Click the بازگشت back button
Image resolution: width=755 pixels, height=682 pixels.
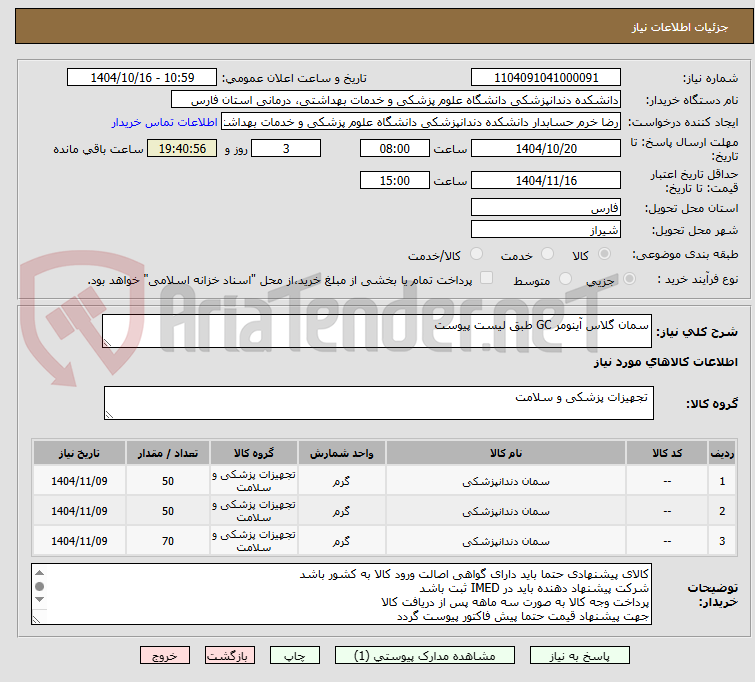(x=230, y=656)
